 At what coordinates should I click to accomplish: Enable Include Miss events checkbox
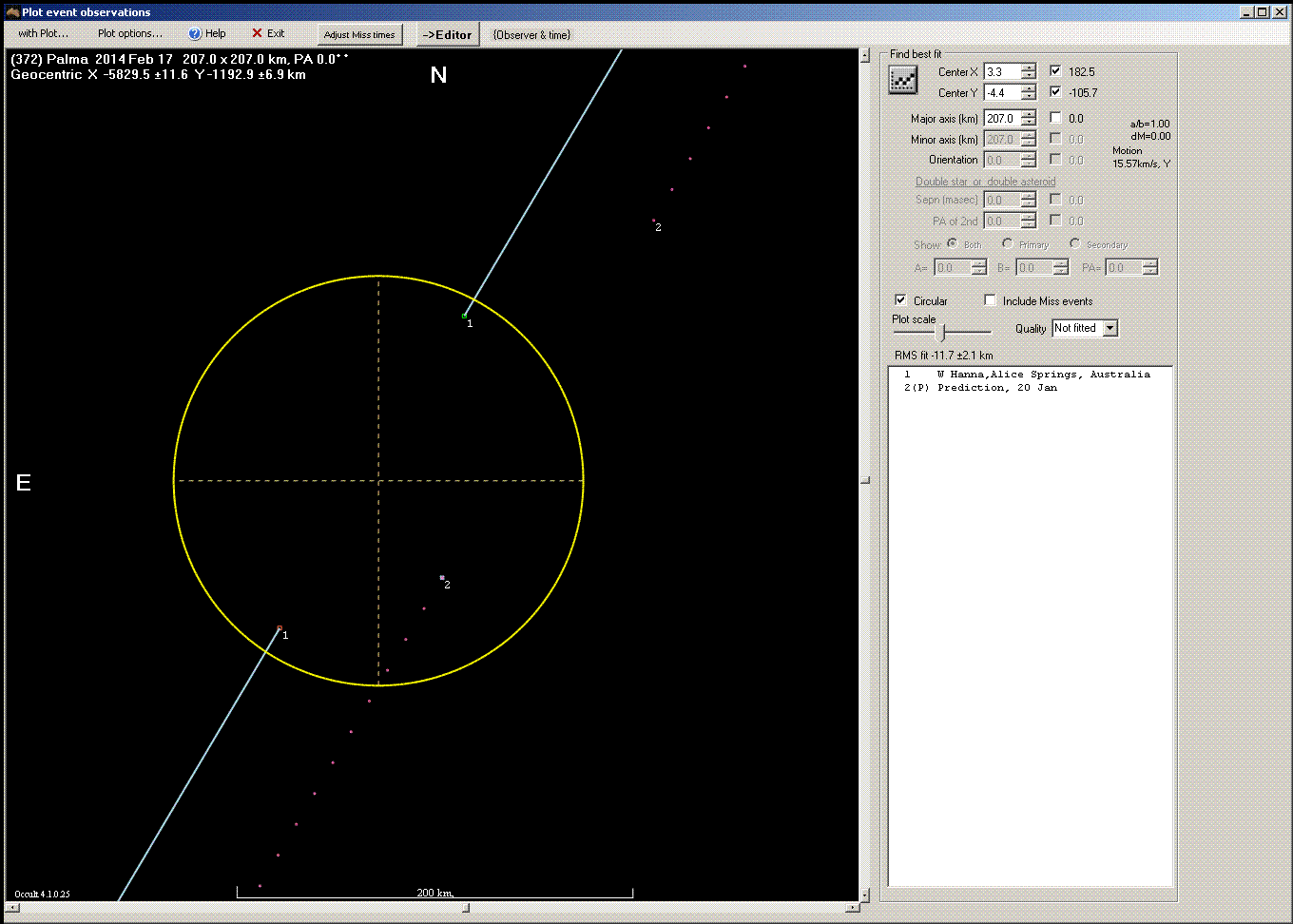tap(990, 300)
